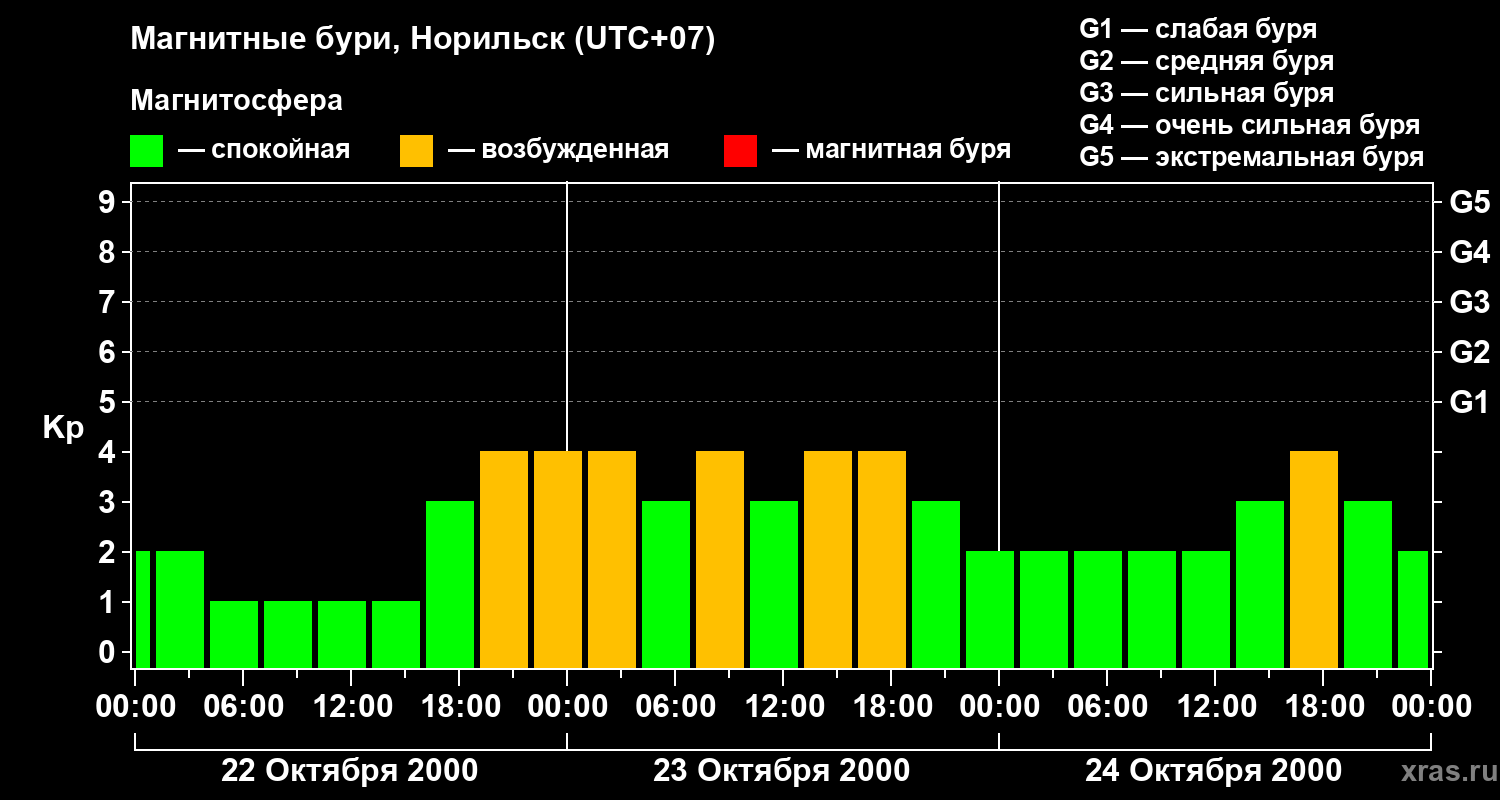The height and width of the screenshot is (800, 1500).
Task: Click the '22 Октября 2000' date label
Action: tap(350, 771)
